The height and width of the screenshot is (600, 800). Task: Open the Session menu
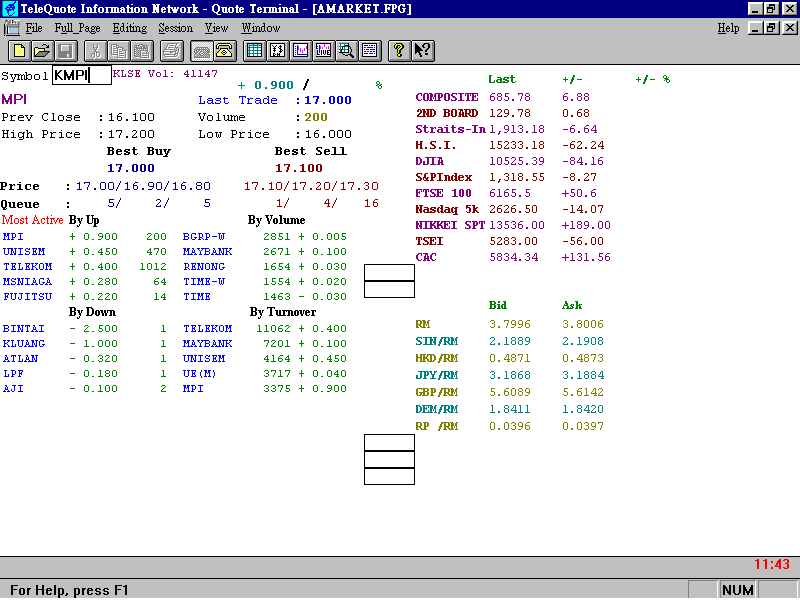(x=176, y=28)
